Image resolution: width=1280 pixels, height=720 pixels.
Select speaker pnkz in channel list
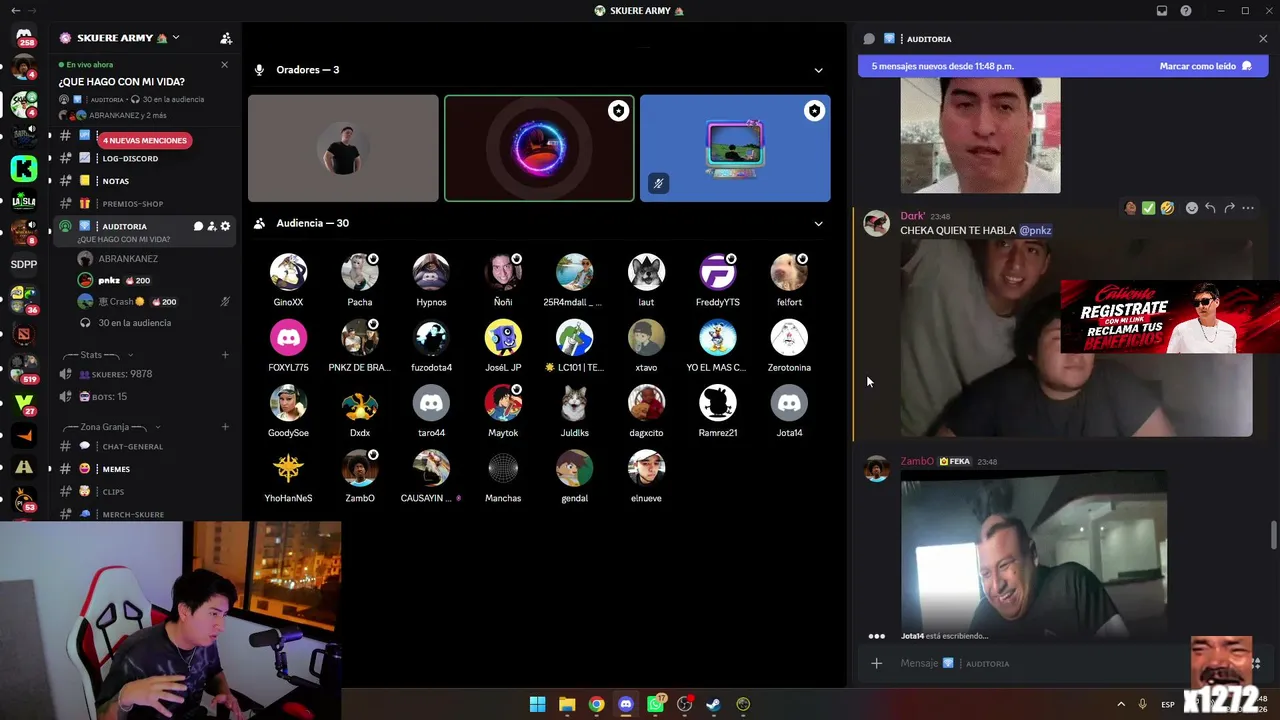point(109,281)
